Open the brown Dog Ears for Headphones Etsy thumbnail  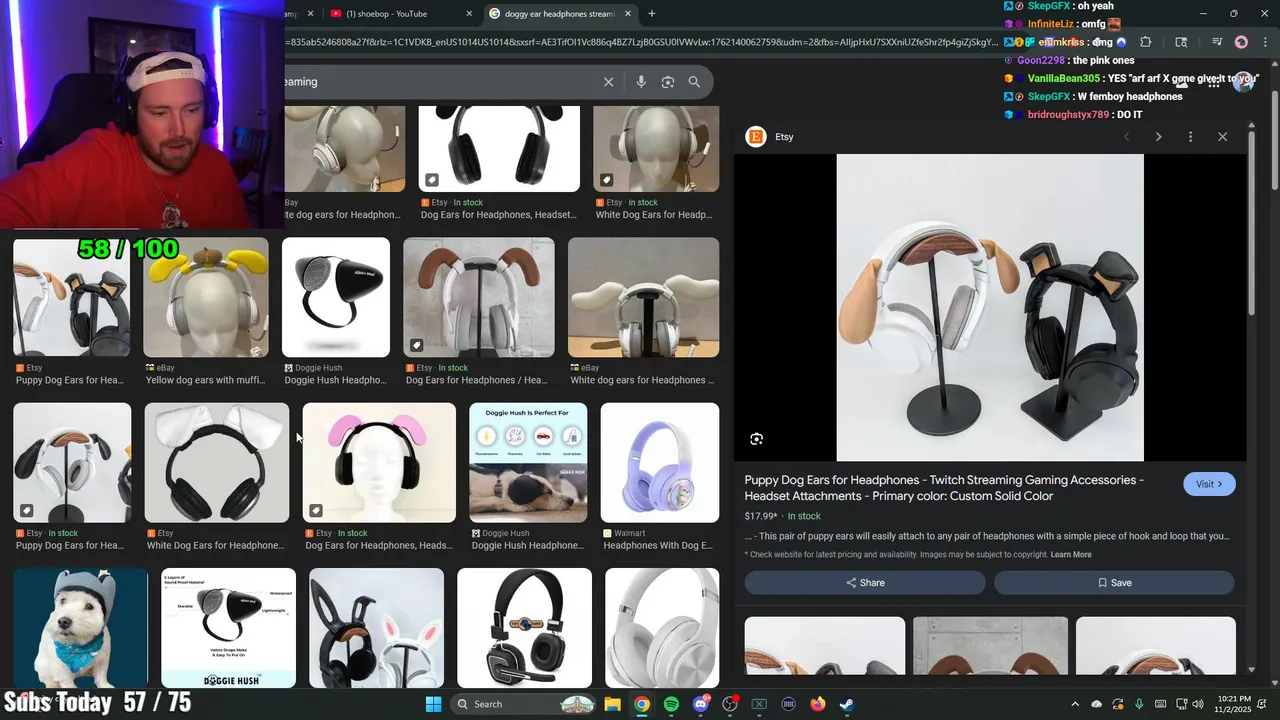point(479,297)
